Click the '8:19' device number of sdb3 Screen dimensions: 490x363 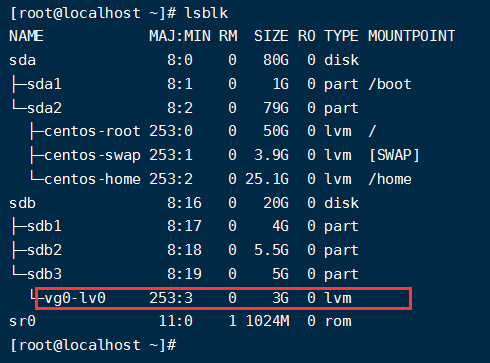[184, 274]
